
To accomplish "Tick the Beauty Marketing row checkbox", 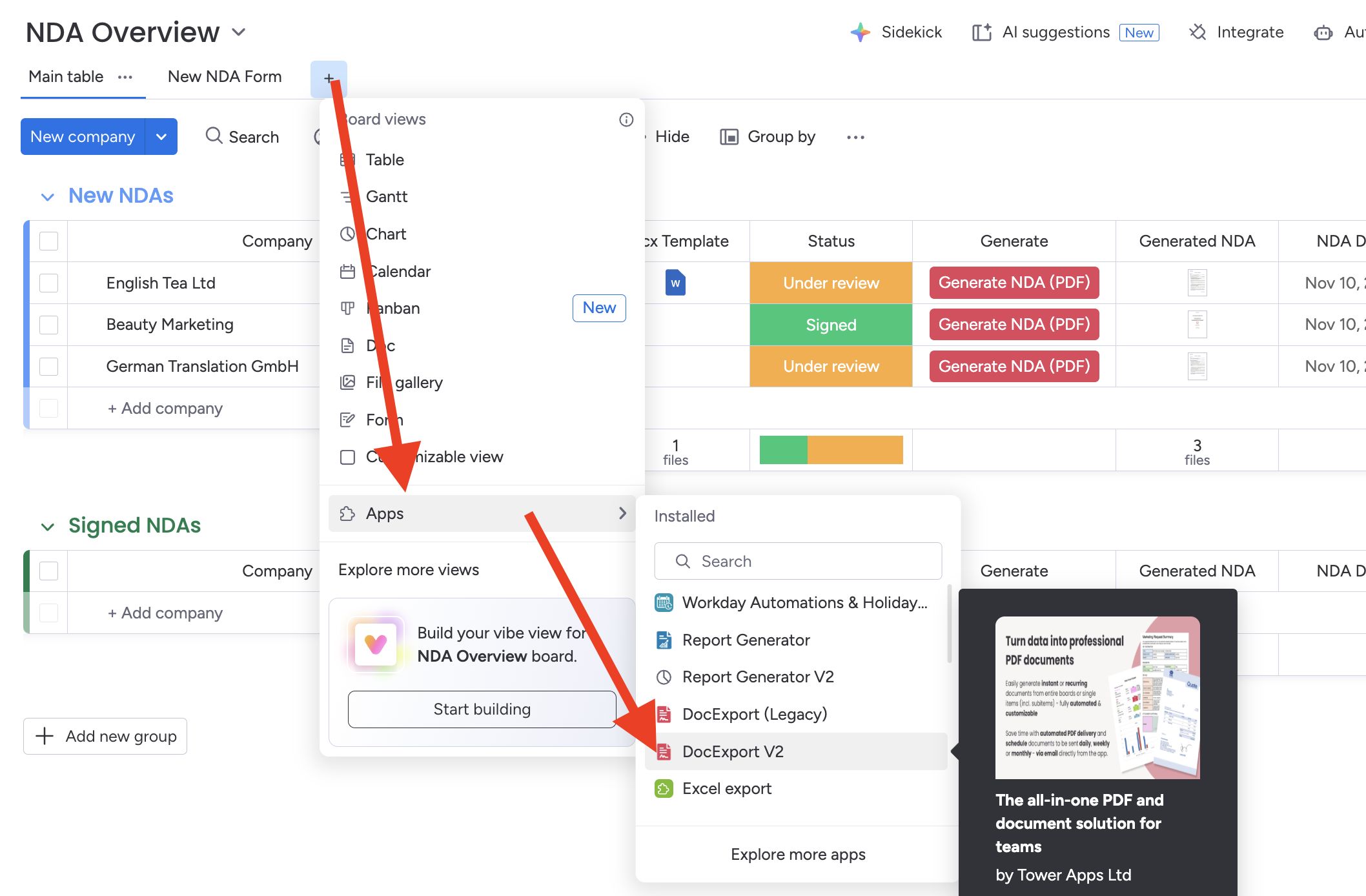I will coord(49,325).
